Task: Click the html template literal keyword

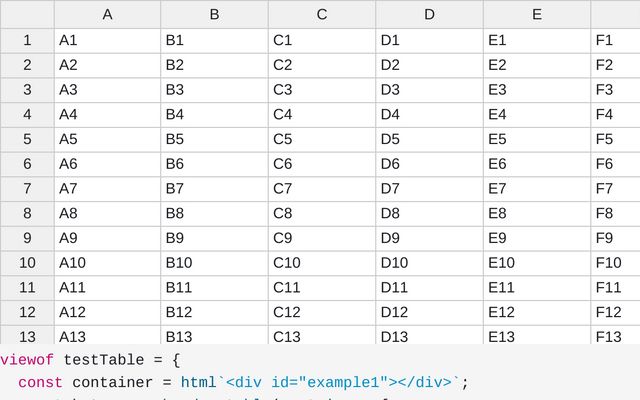Action: tap(198, 382)
